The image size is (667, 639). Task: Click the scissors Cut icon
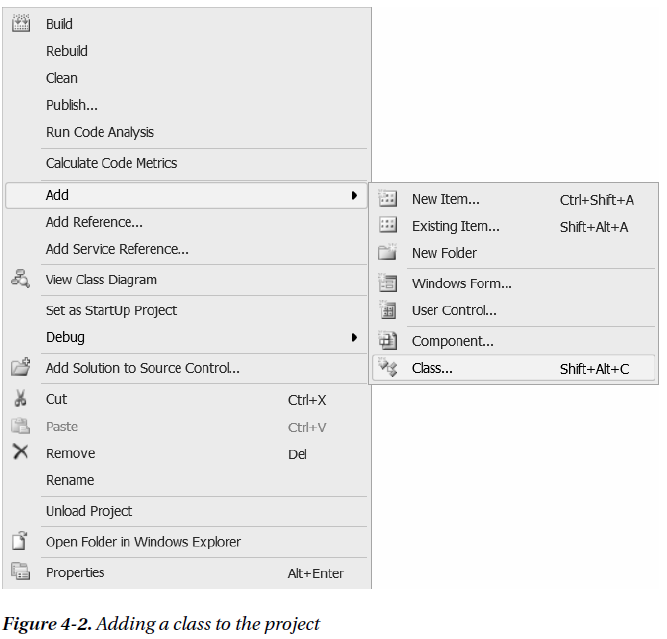[x=21, y=399]
